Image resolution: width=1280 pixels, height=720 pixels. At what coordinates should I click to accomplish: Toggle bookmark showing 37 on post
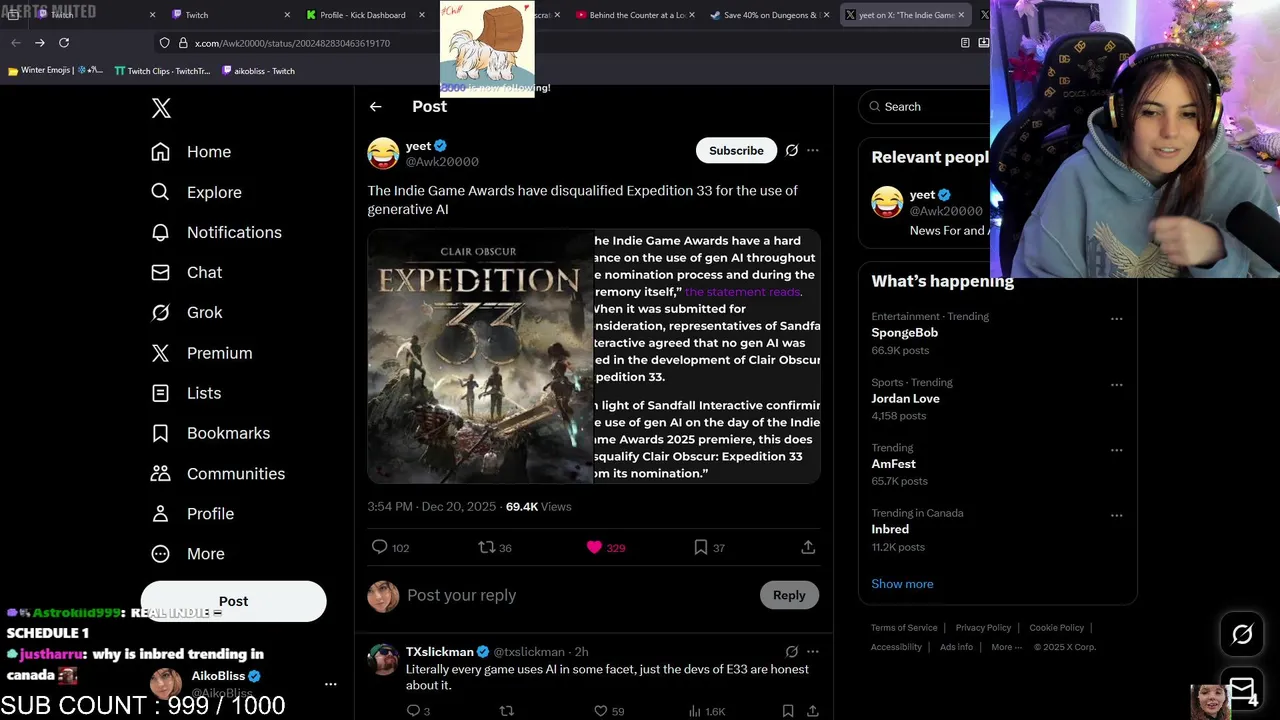[x=701, y=547]
